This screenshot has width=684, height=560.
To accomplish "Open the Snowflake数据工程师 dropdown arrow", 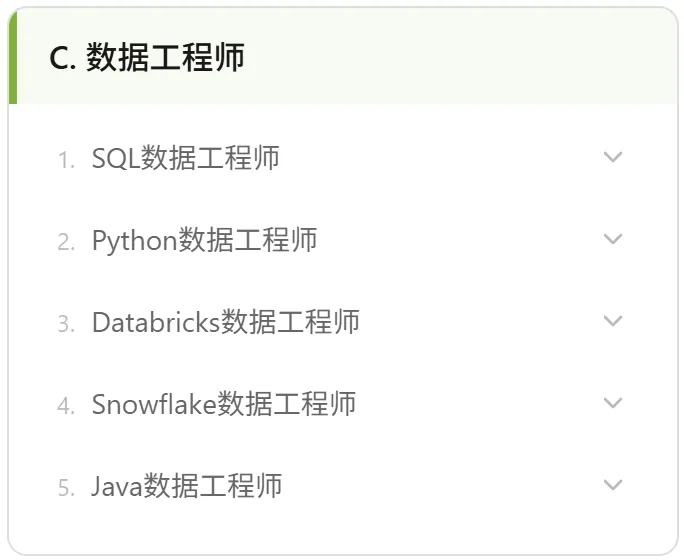I will click(x=613, y=403).
